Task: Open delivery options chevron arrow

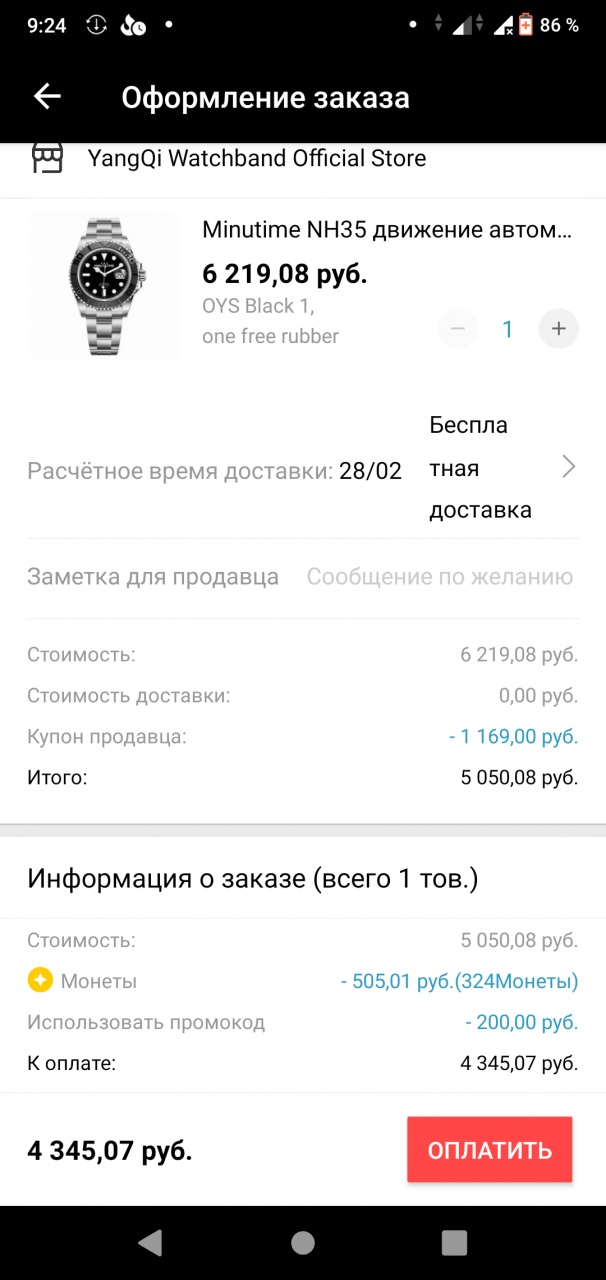Action: pos(568,467)
